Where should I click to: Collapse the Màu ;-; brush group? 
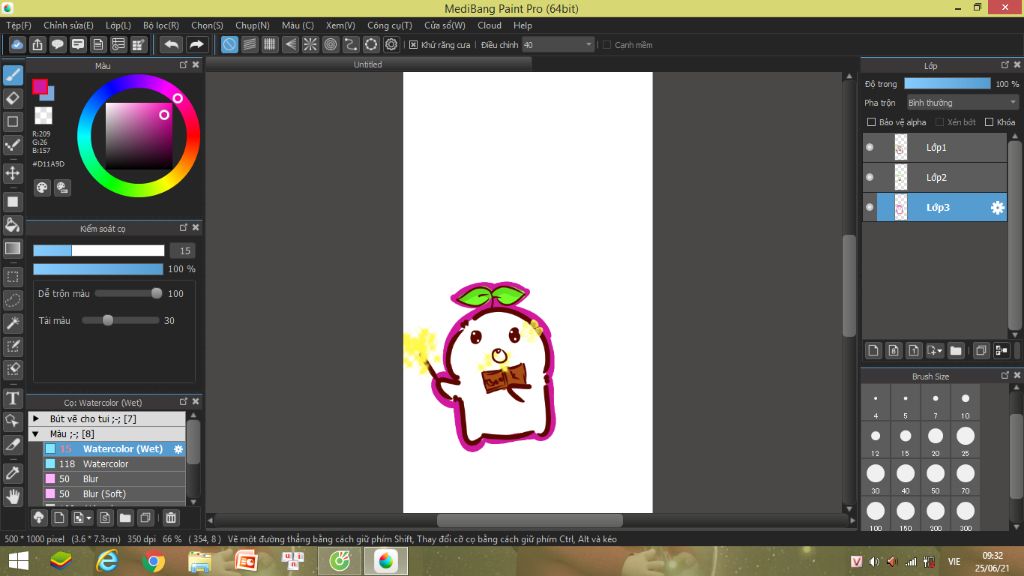click(36, 434)
